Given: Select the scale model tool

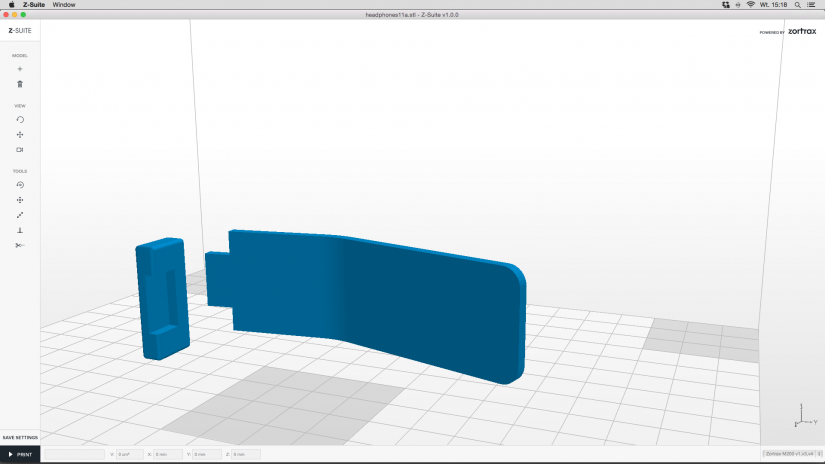Looking at the screenshot, I should 20,215.
